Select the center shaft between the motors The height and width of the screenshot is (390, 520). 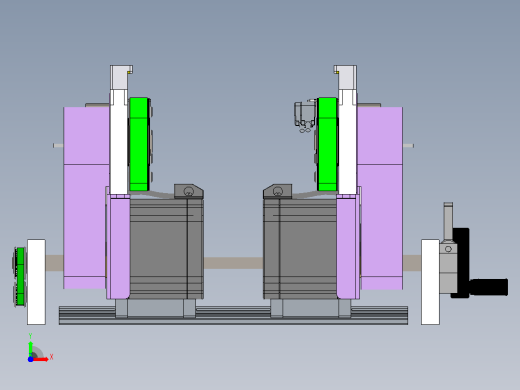233,263
